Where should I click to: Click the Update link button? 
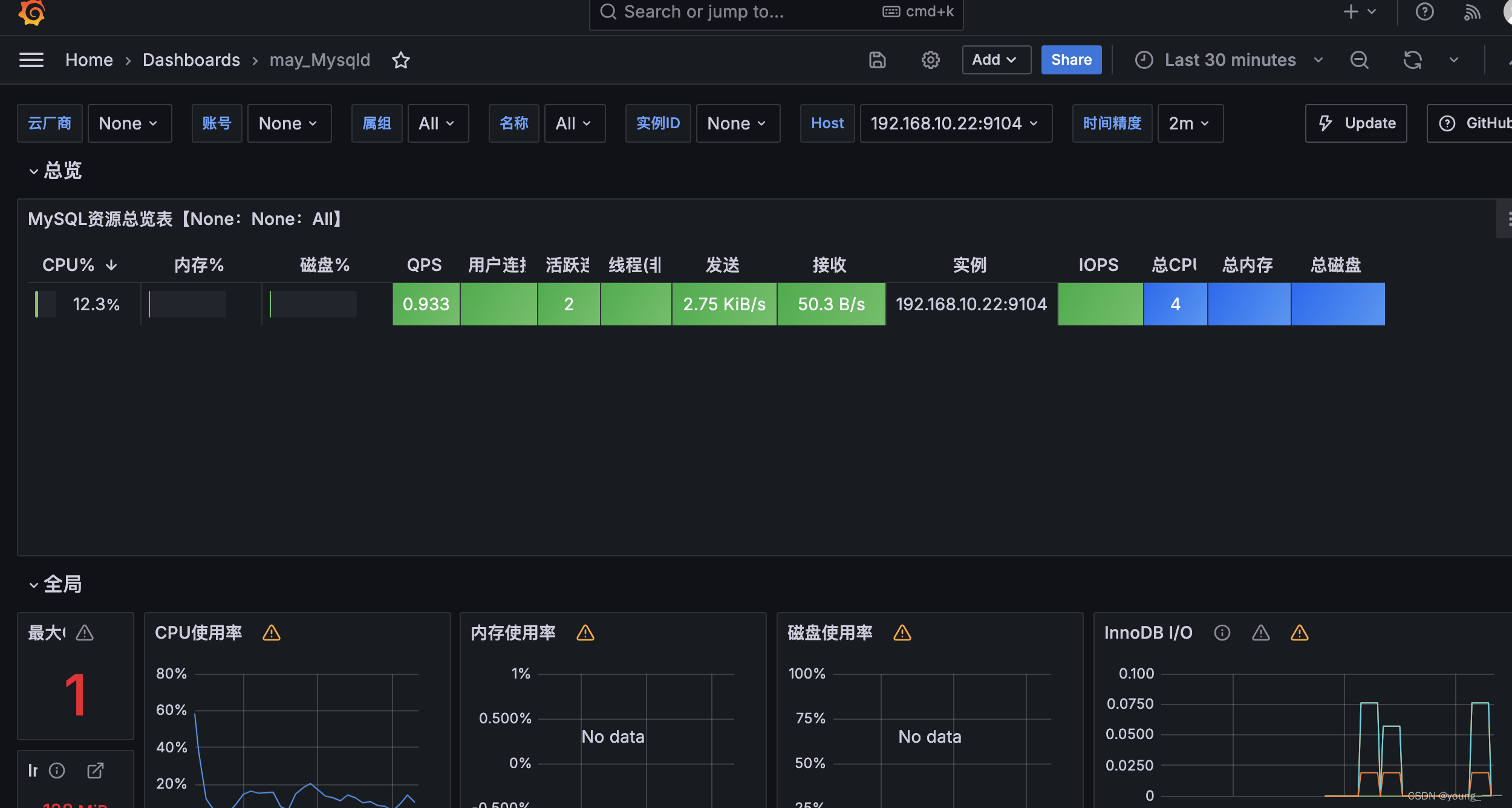pyautogui.click(x=1356, y=123)
